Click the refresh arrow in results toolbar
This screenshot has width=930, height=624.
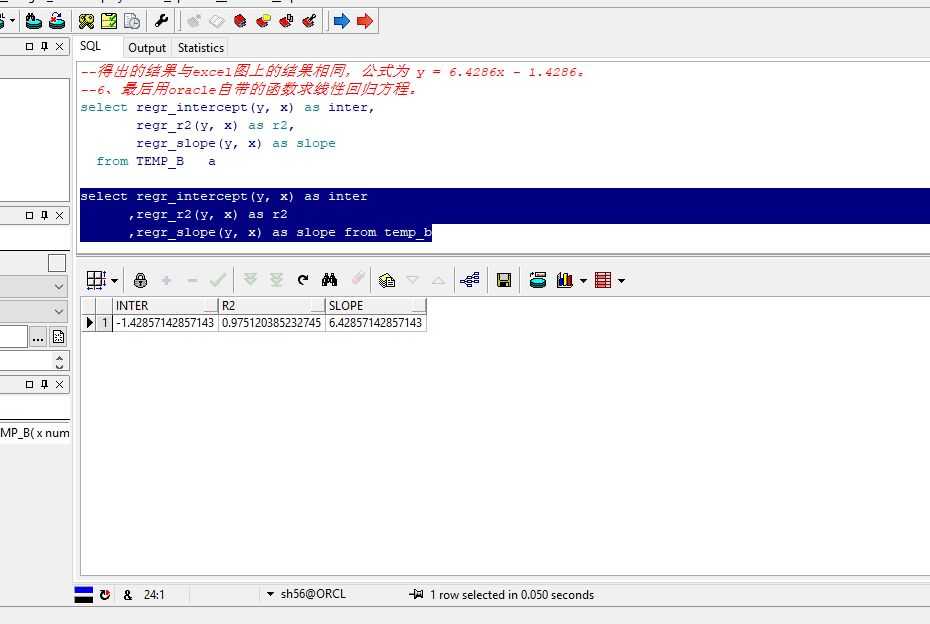coord(303,280)
